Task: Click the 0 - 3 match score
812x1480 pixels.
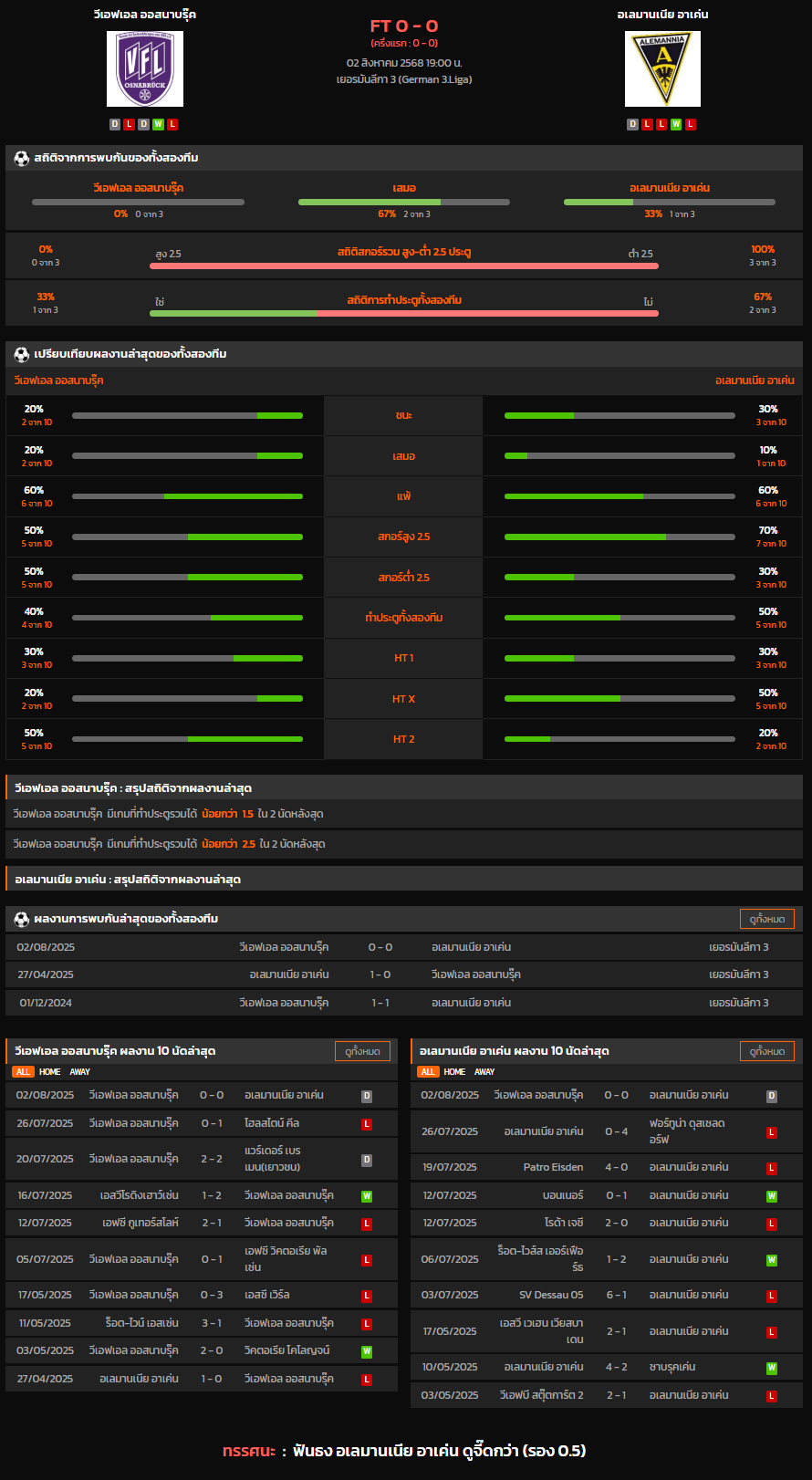Action: [x=212, y=1295]
